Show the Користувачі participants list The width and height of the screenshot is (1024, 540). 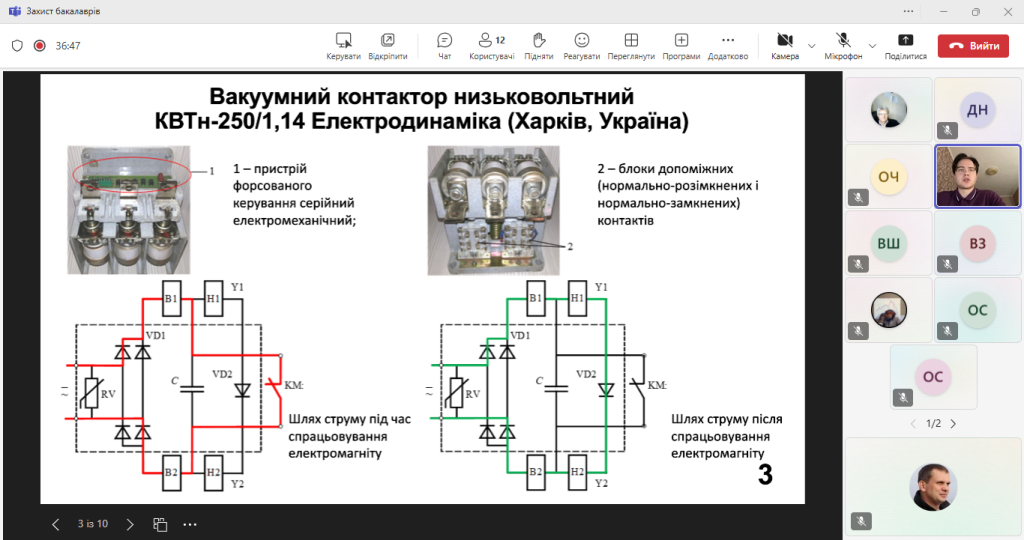click(492, 46)
